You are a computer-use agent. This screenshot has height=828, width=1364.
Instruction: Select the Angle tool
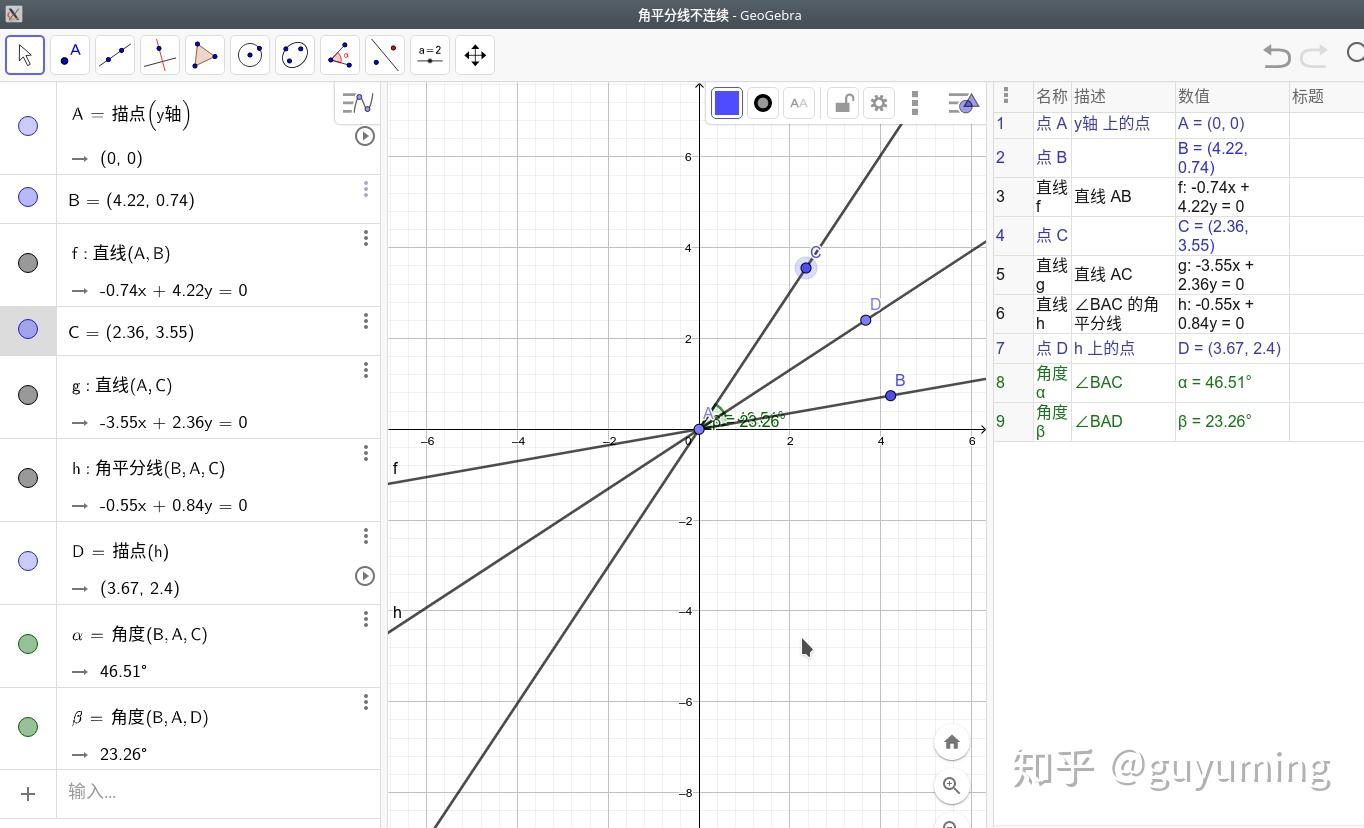point(340,55)
